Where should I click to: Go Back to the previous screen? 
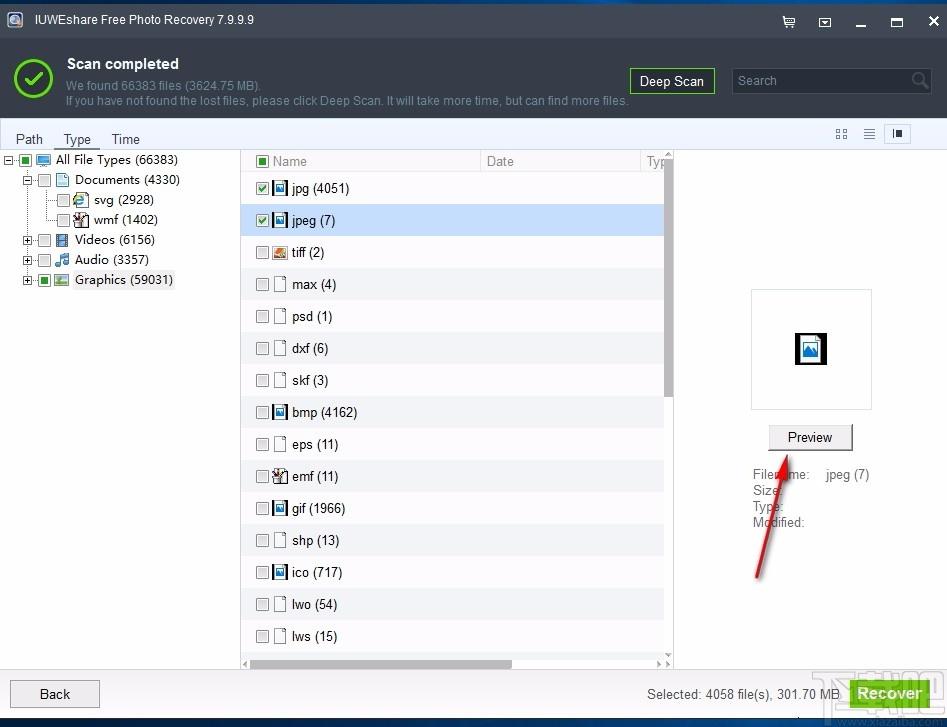click(x=55, y=694)
